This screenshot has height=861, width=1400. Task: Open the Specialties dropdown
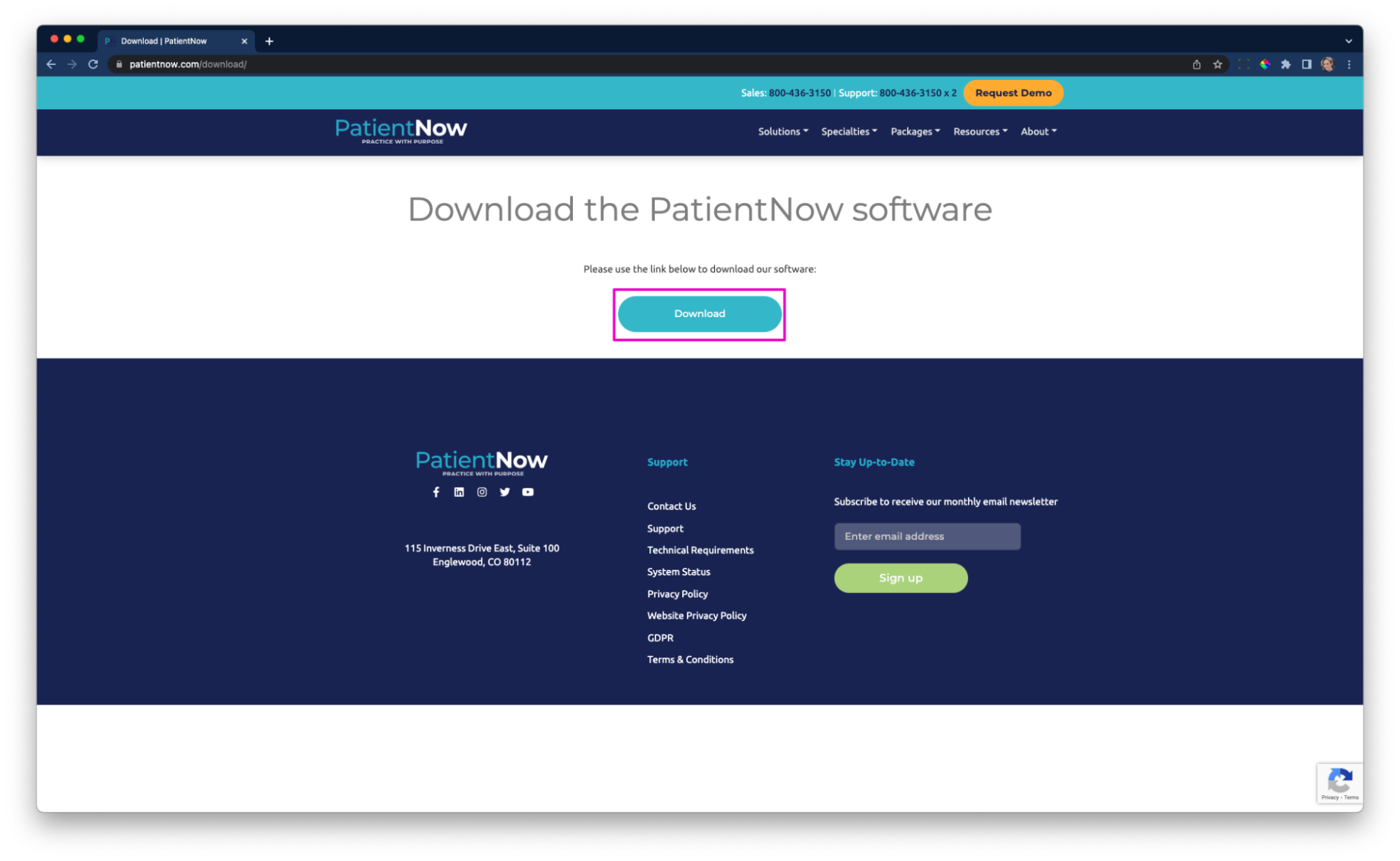[848, 132]
